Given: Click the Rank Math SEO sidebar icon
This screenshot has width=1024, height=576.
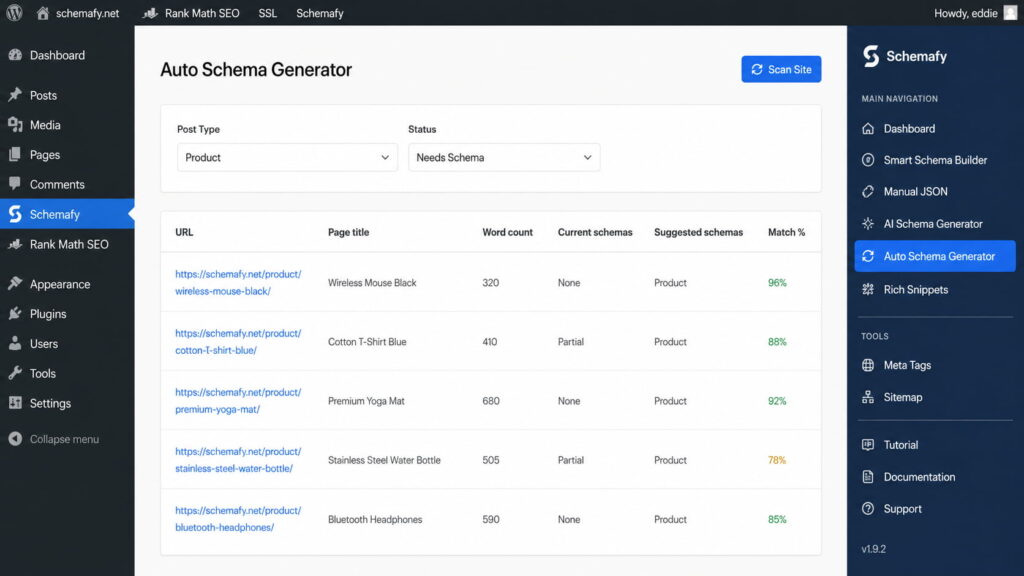Looking at the screenshot, I should pyautogui.click(x=15, y=244).
